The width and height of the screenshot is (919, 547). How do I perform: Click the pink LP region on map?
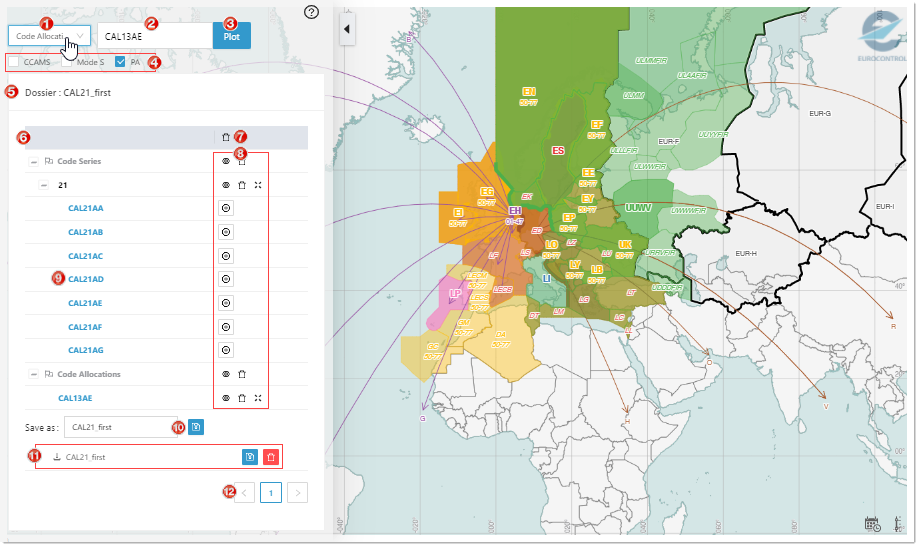click(x=455, y=294)
